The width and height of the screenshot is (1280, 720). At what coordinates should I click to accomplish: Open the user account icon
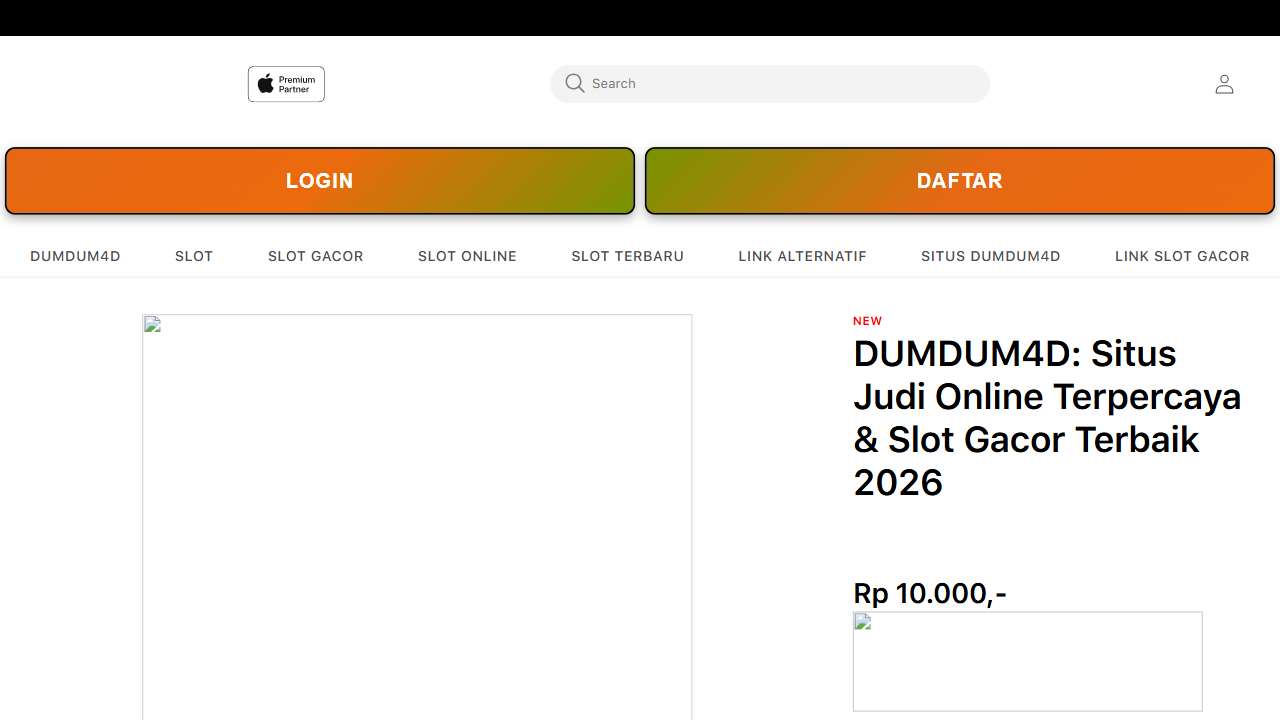point(1224,84)
